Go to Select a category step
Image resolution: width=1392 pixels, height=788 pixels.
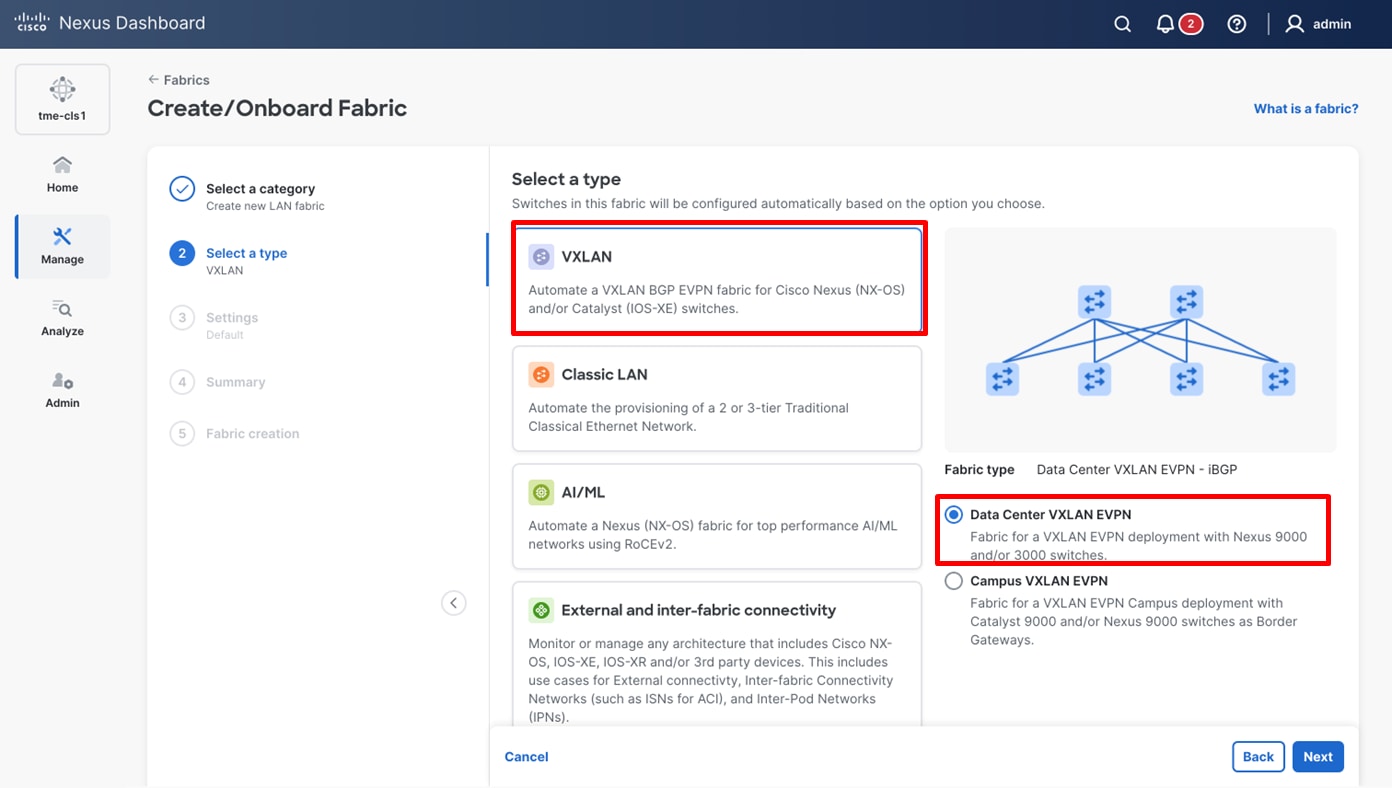point(260,189)
